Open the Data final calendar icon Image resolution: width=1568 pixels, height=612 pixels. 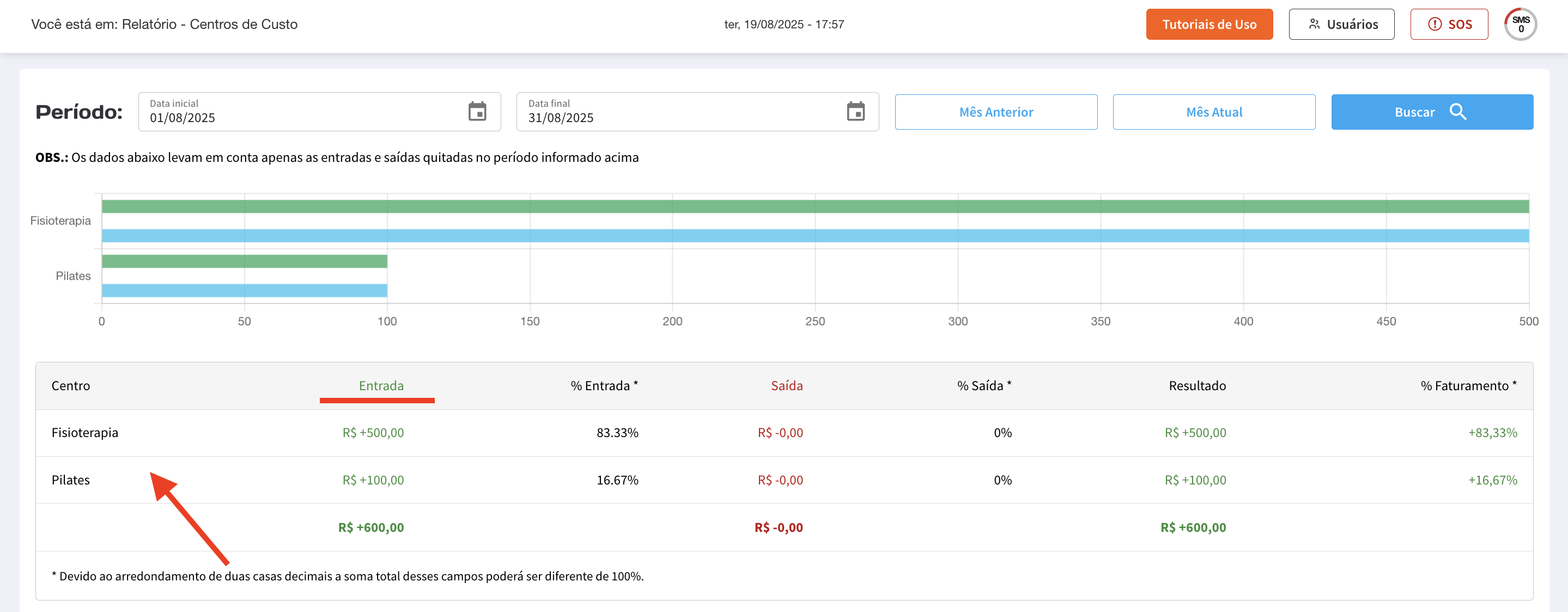[x=855, y=111]
